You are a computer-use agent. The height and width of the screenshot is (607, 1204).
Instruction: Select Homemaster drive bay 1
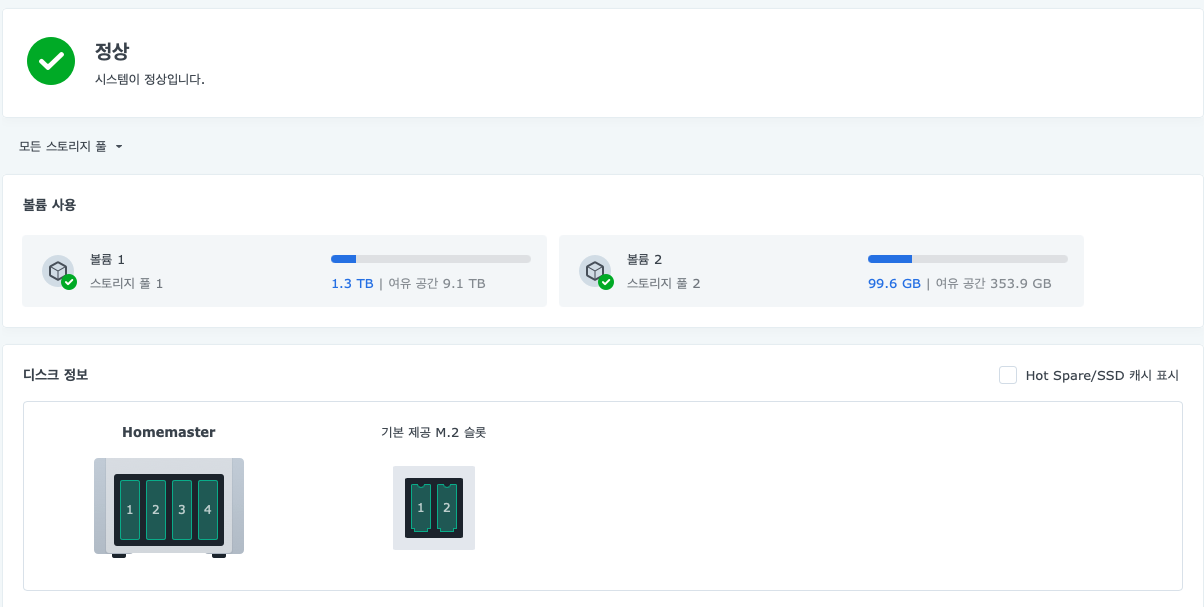[x=130, y=509]
